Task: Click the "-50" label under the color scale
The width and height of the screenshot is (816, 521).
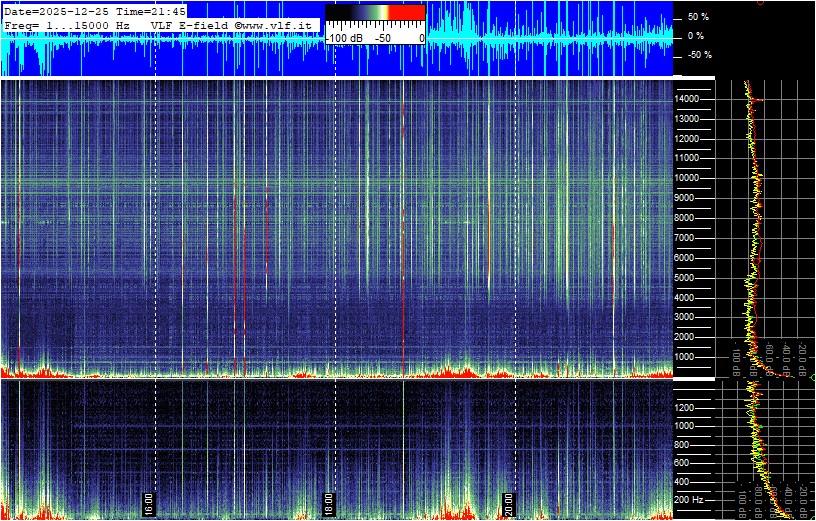Action: tap(385, 39)
